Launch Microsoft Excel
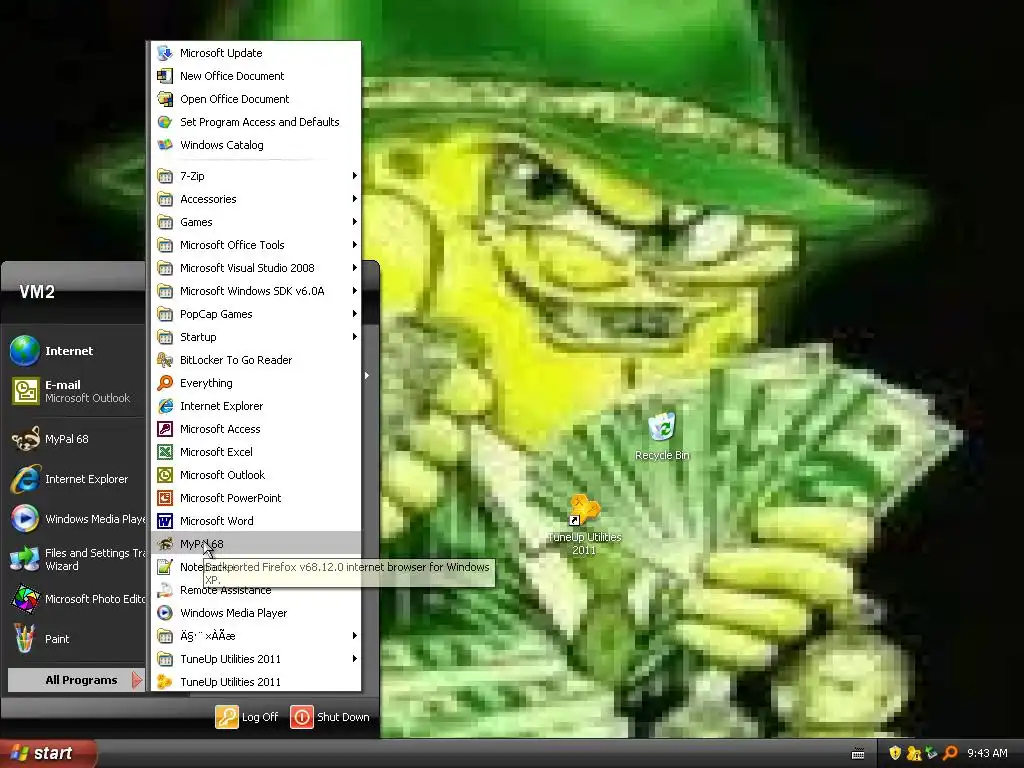1024x768 pixels. 256,452
